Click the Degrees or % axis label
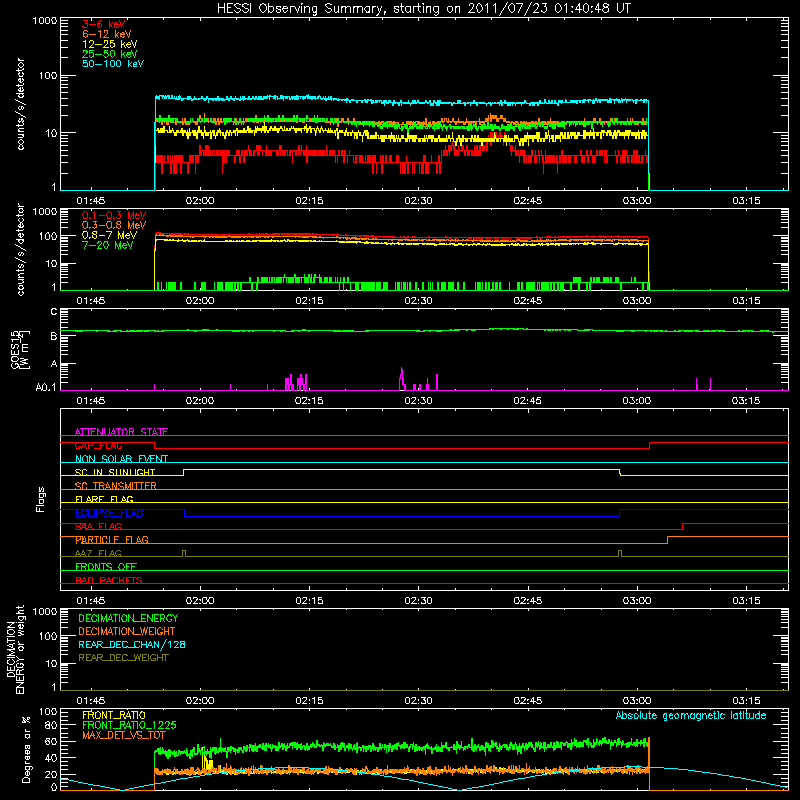Image resolution: width=800 pixels, height=800 pixels. point(26,749)
